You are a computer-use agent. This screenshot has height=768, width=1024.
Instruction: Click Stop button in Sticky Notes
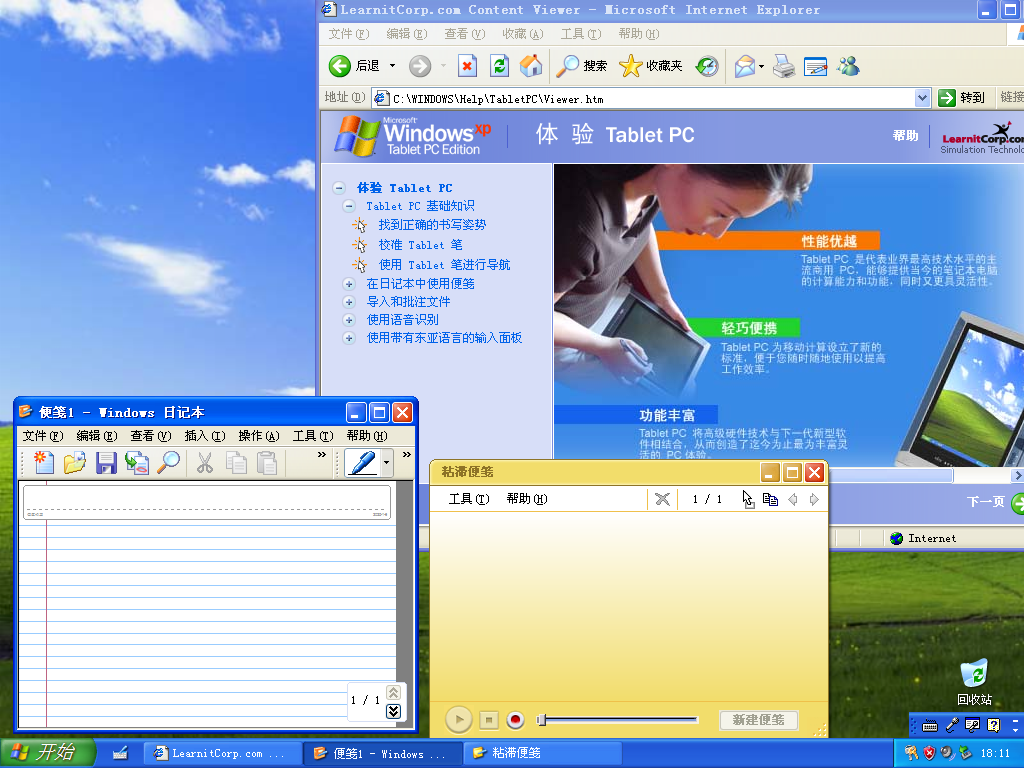488,720
